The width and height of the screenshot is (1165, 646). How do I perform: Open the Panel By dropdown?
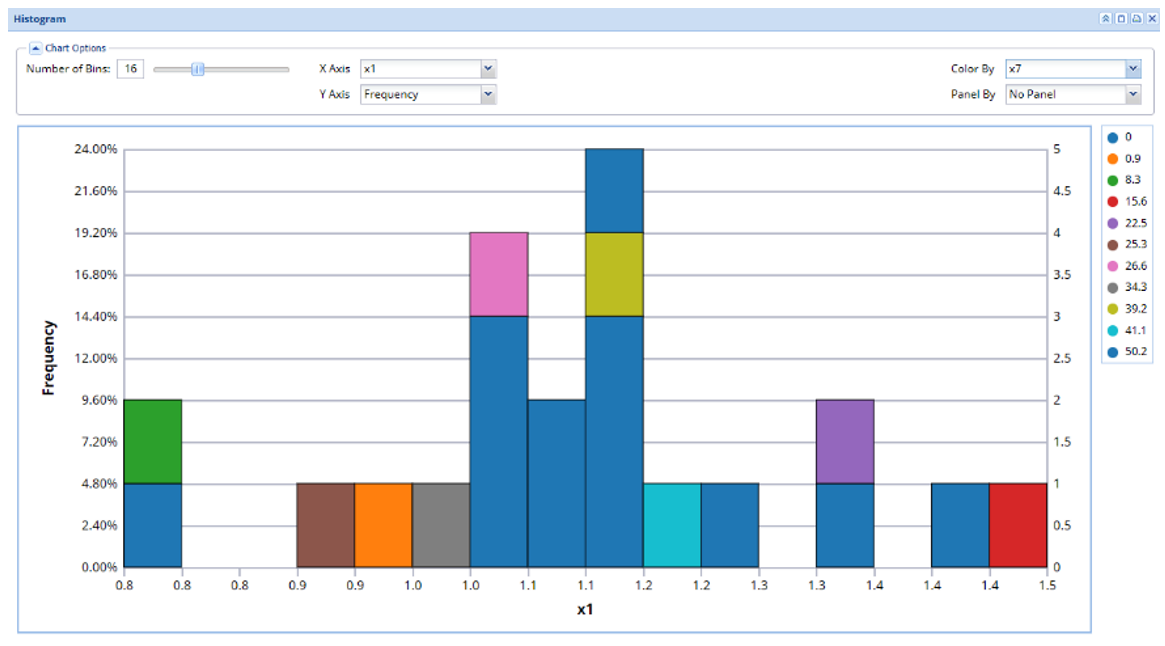pos(1132,95)
